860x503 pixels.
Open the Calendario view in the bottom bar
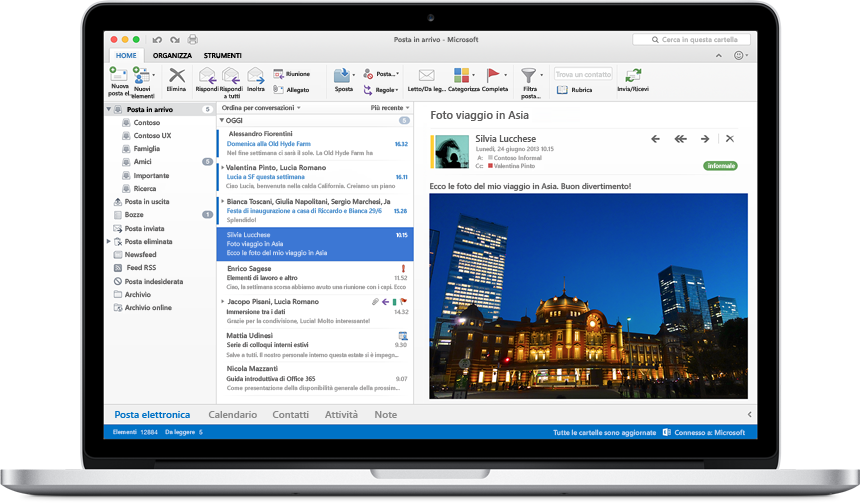[232, 414]
